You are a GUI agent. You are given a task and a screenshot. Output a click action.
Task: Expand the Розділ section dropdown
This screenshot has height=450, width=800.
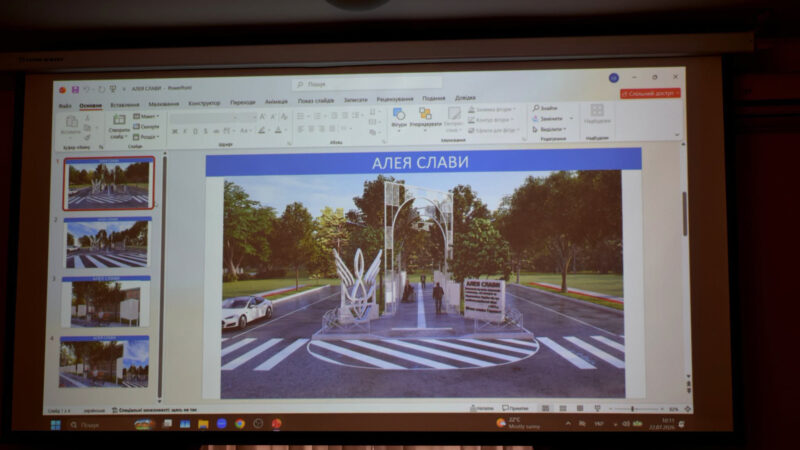coord(146,137)
